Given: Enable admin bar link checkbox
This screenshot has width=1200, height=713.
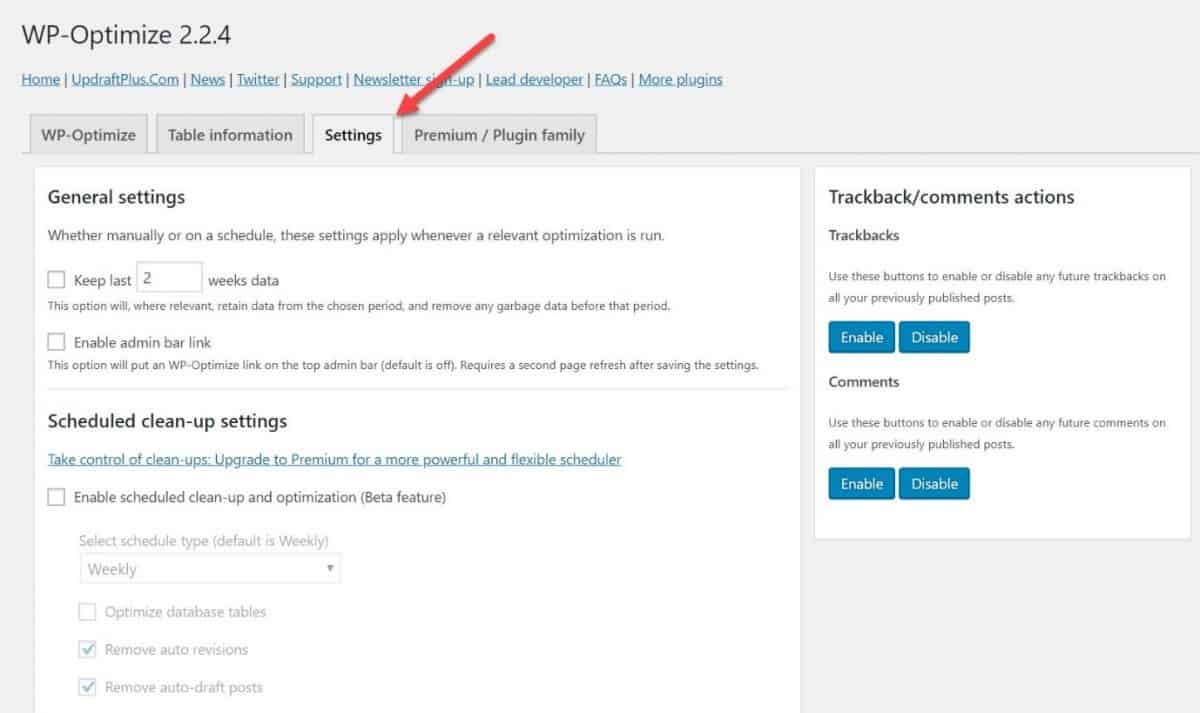Looking at the screenshot, I should 56,342.
